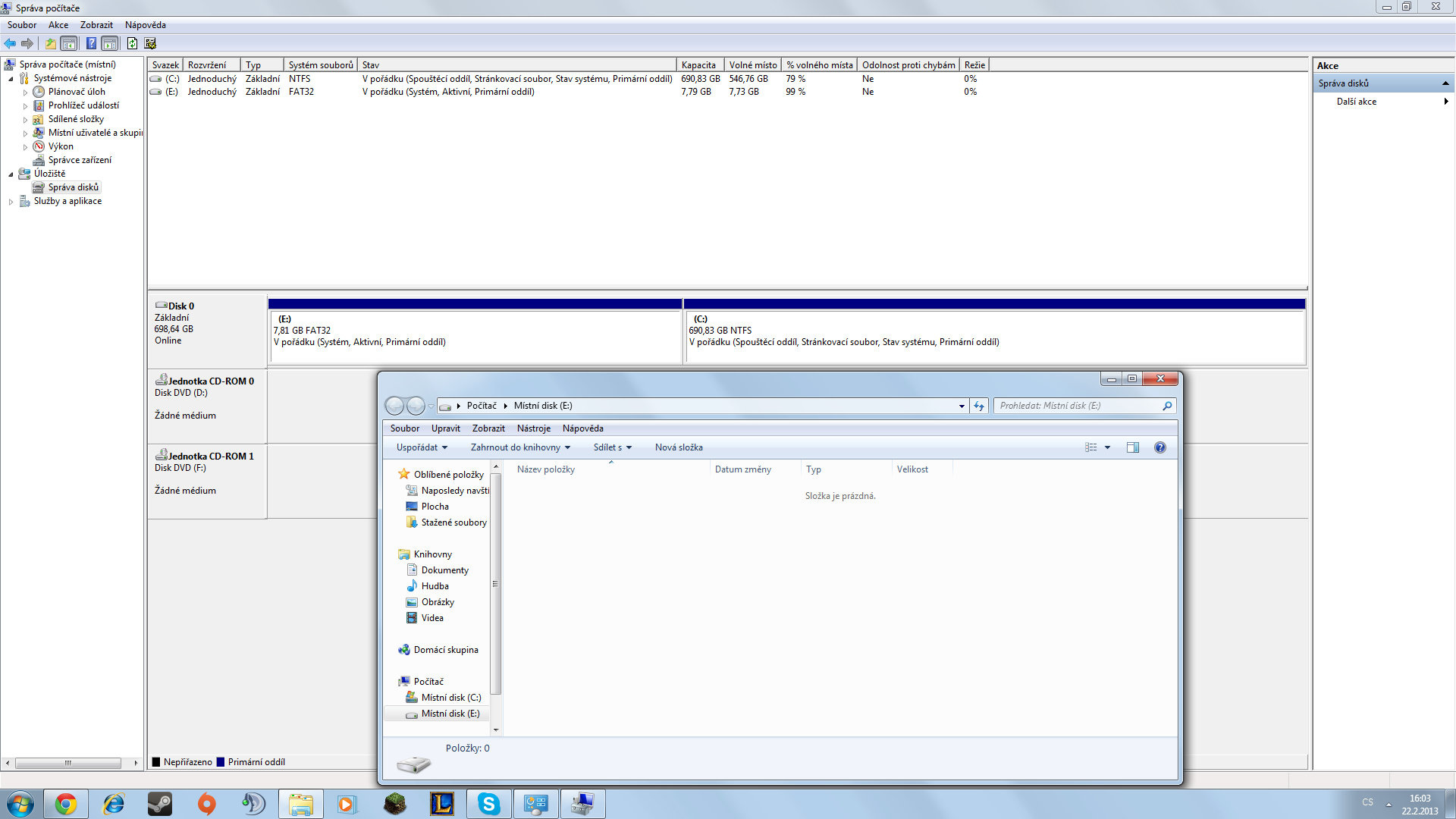Image resolution: width=1456 pixels, height=819 pixels.
Task: Toggle the Show/Hide Action Pane button
Action: (110, 43)
